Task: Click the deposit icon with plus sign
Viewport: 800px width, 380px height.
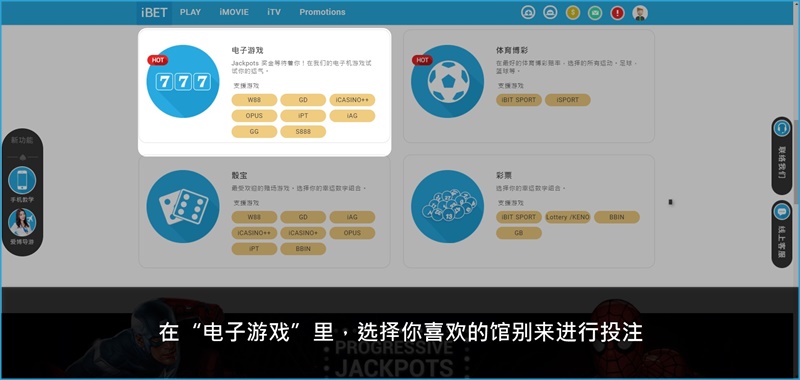Action: (528, 13)
